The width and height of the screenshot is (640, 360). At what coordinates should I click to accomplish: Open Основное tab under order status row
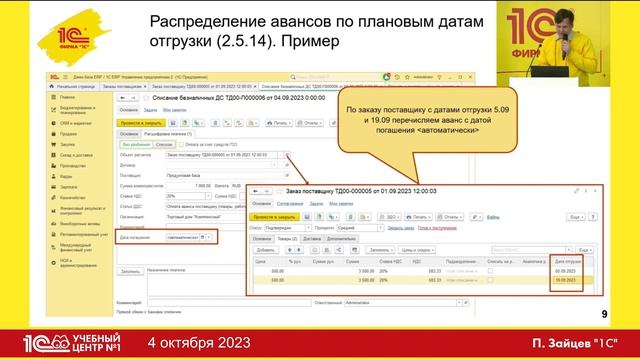262,239
